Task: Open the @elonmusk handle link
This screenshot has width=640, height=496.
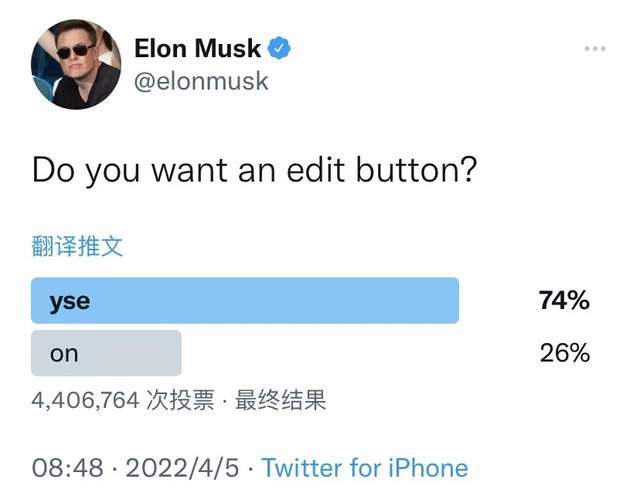Action: tap(201, 81)
